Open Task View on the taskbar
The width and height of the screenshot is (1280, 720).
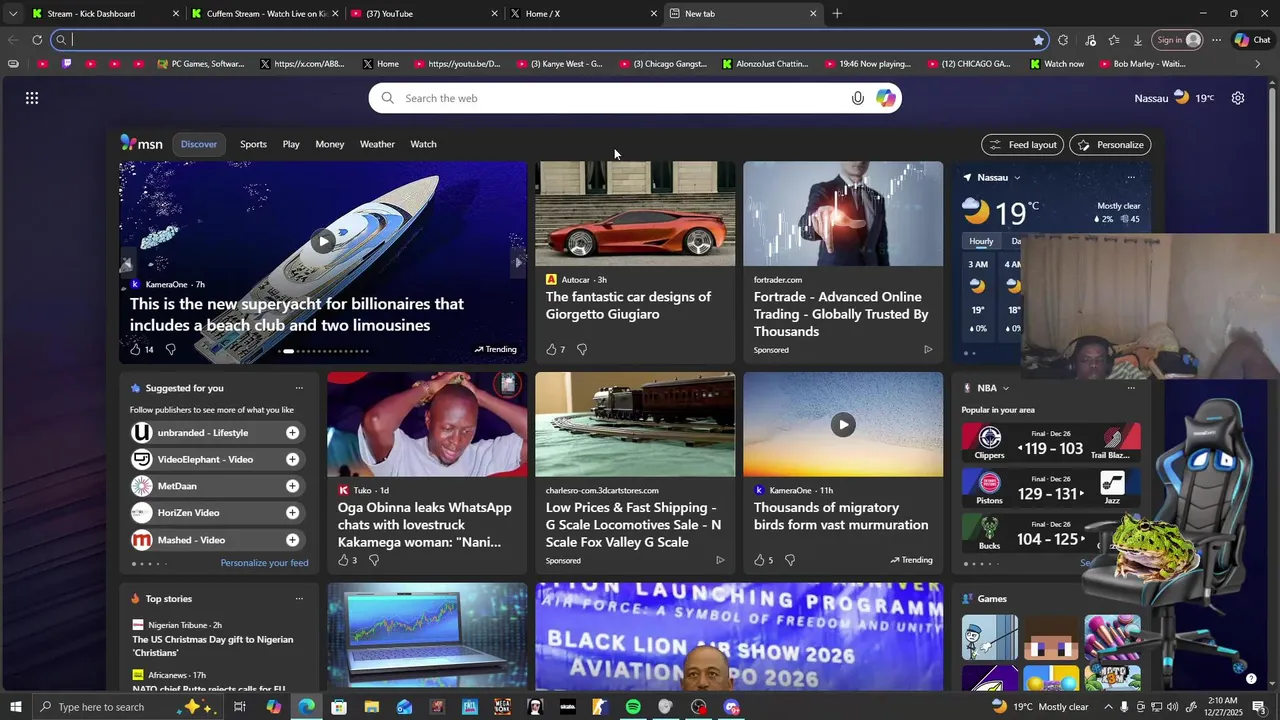tap(240, 707)
